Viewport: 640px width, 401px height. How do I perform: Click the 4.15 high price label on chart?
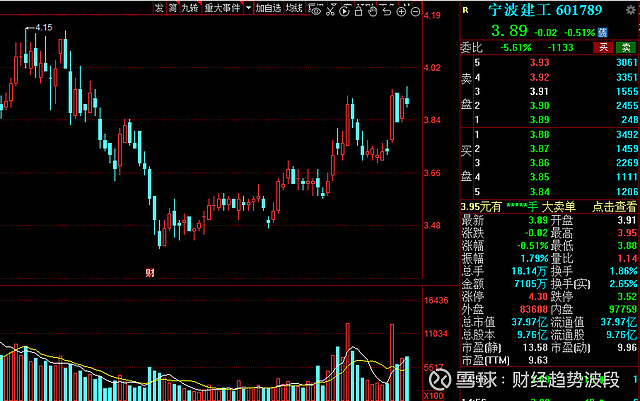(x=44, y=28)
